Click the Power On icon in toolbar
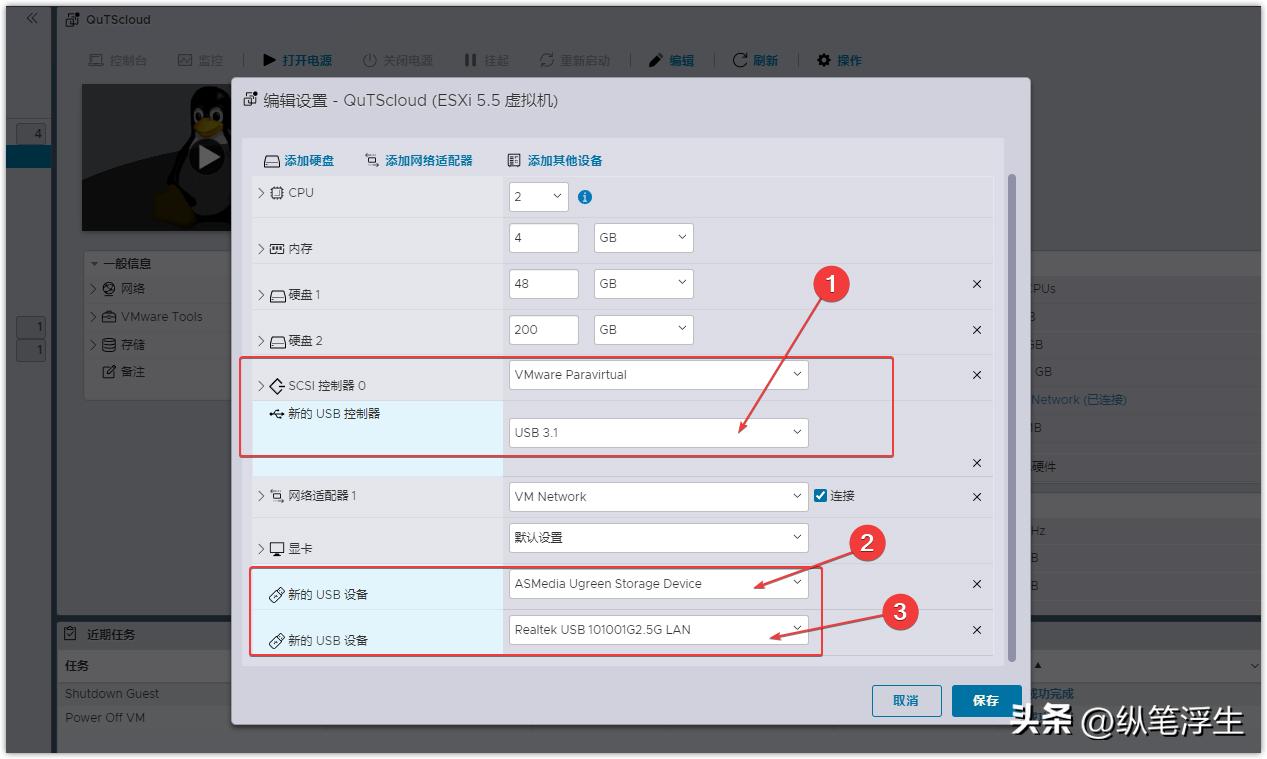The height and width of the screenshot is (759, 1267). coord(269,60)
